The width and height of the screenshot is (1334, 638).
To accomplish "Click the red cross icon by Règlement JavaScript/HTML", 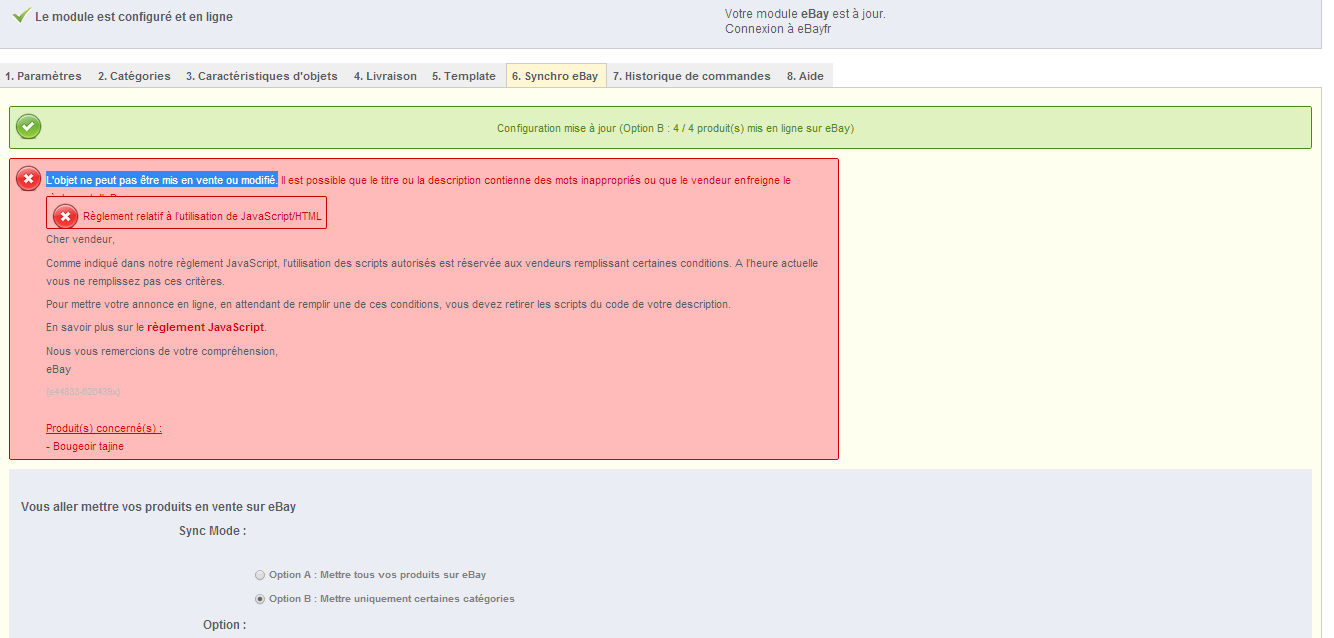I will pos(66,216).
